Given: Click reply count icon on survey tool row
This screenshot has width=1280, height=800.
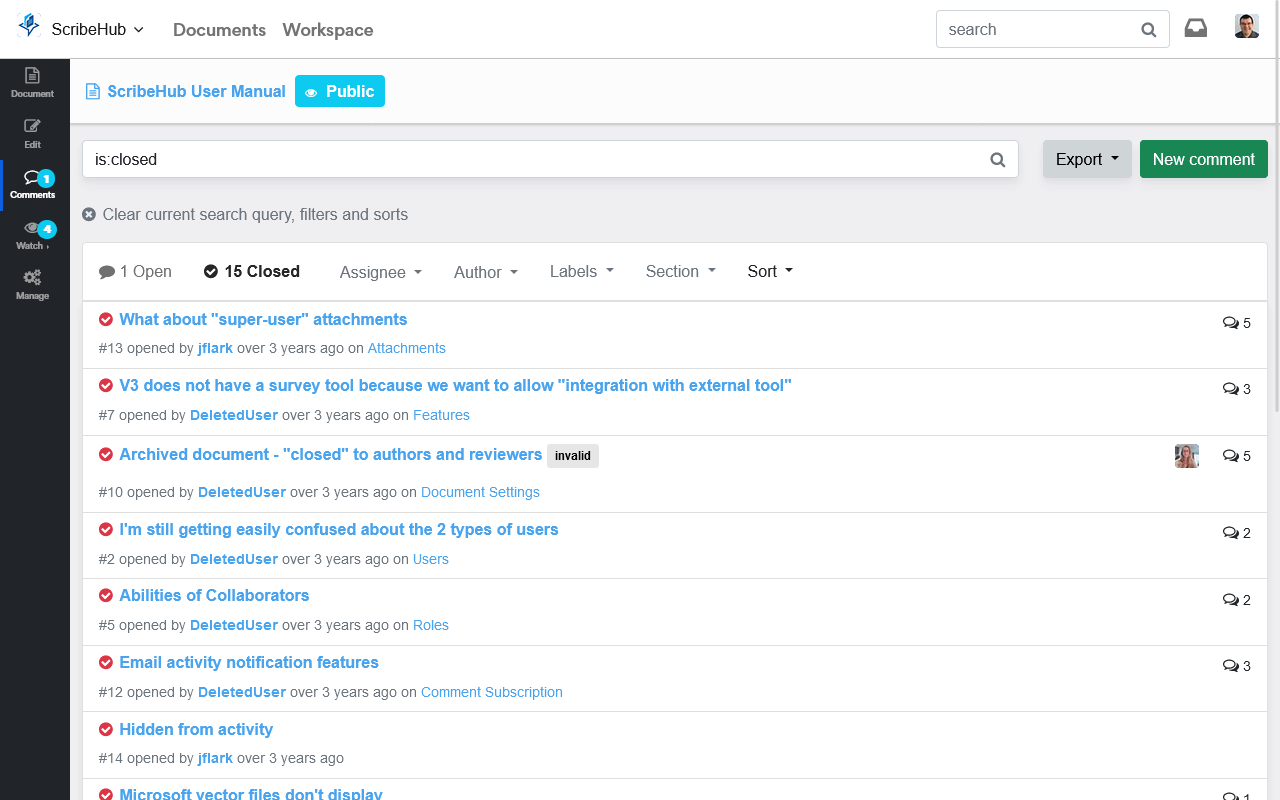Looking at the screenshot, I should (1230, 389).
